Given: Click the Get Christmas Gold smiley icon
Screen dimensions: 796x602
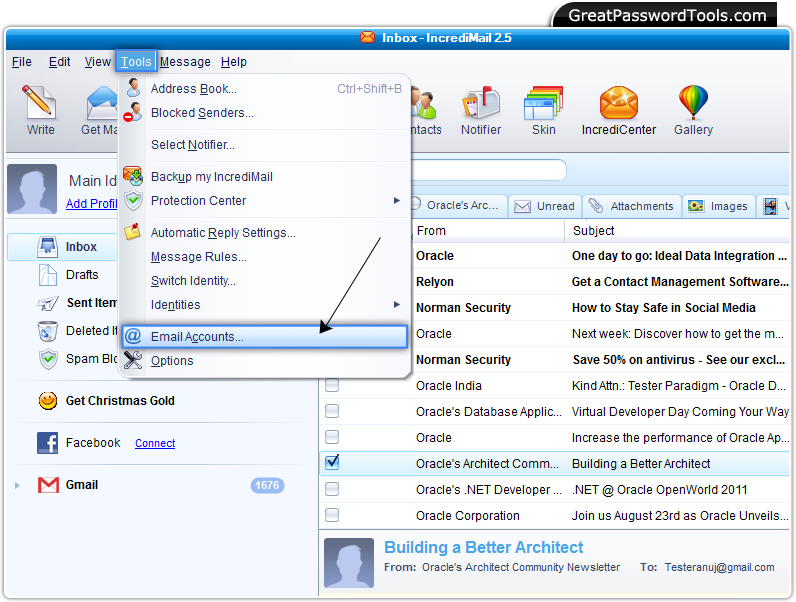Looking at the screenshot, I should (x=47, y=401).
